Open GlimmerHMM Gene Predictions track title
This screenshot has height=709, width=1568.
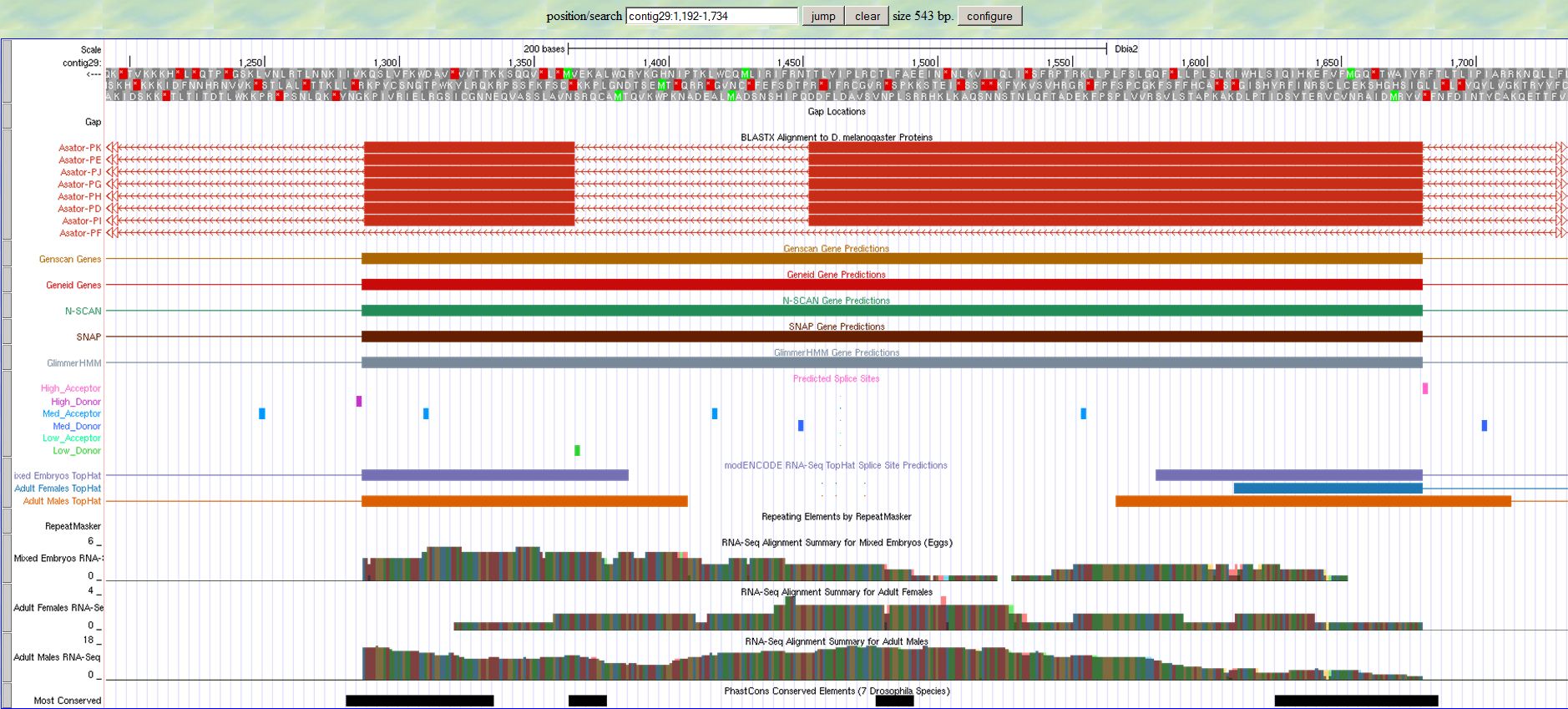coord(837,352)
